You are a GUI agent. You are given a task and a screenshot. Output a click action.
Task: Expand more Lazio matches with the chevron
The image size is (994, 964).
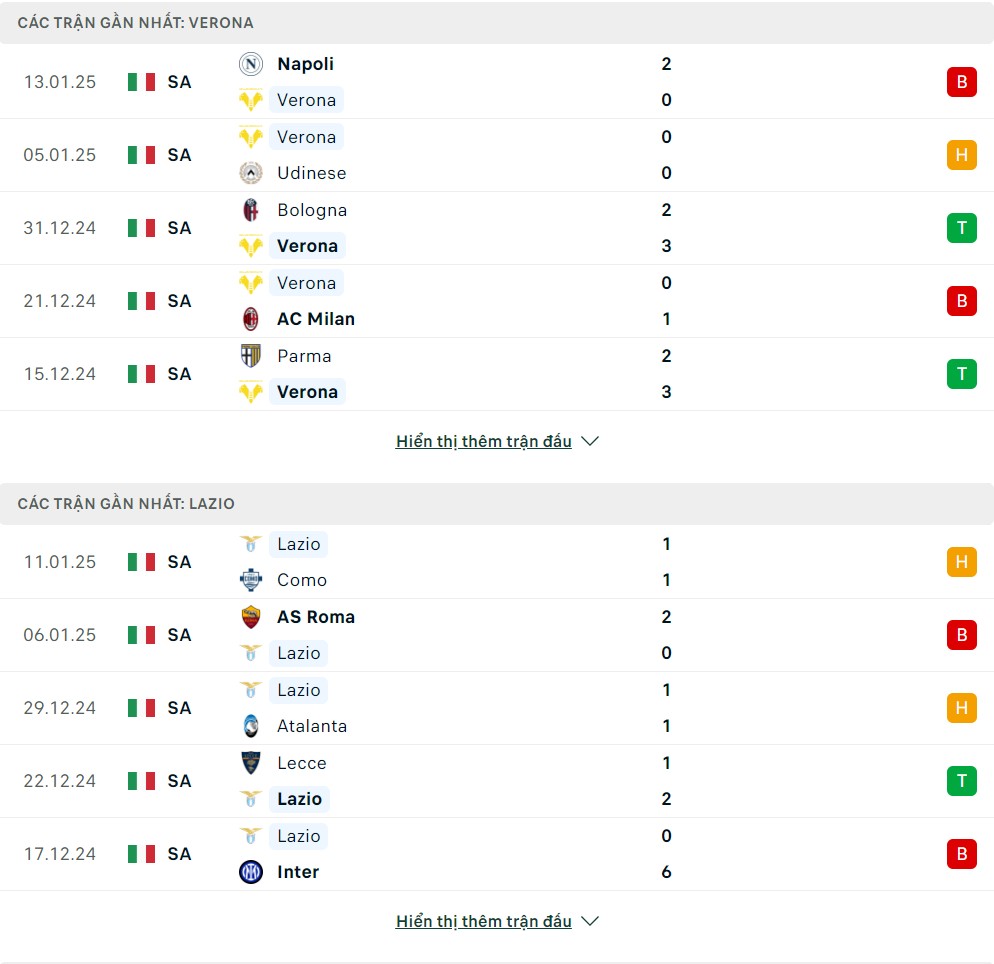point(590,921)
